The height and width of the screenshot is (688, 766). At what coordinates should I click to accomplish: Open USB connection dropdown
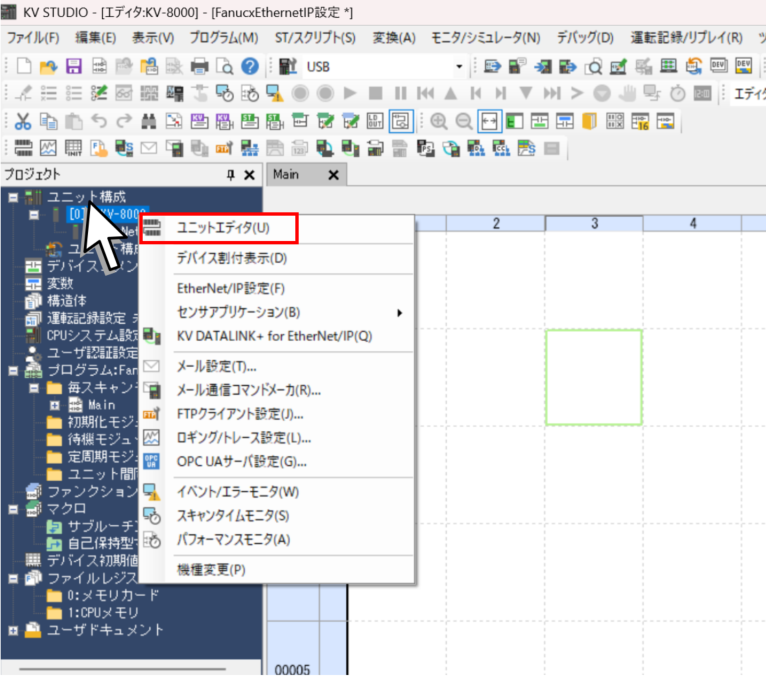pyautogui.click(x=459, y=66)
